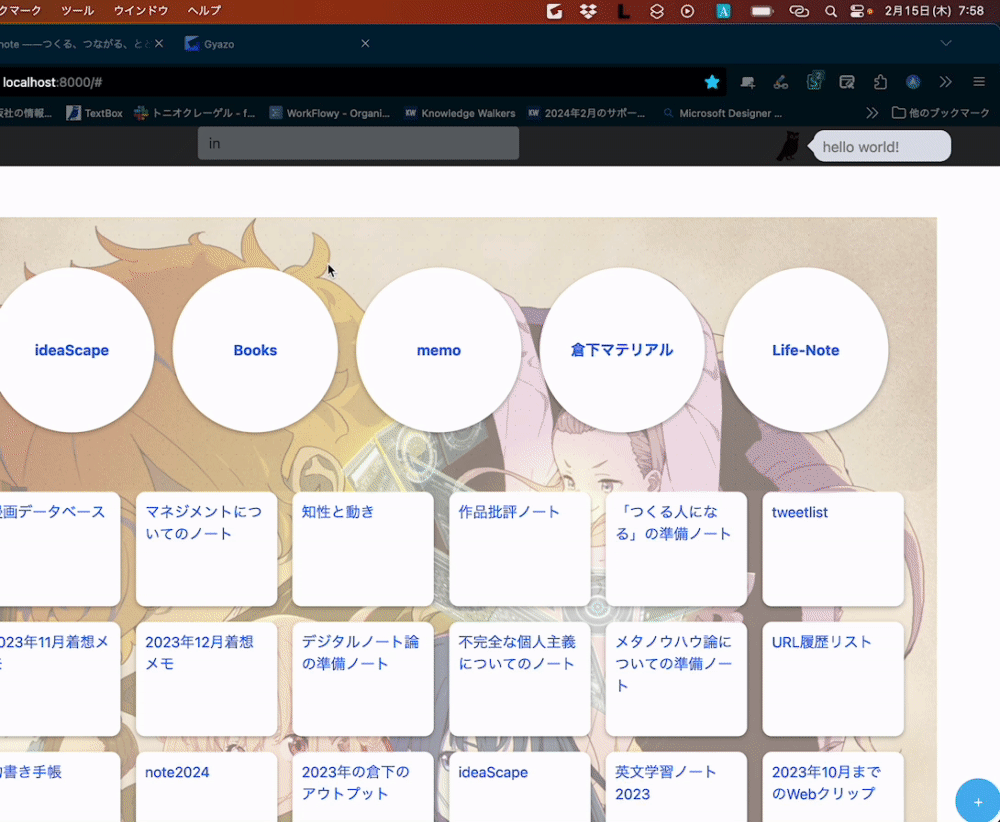Open the 不完全な個人主義についてのノート card
The height and width of the screenshot is (822, 1000).
click(520, 679)
